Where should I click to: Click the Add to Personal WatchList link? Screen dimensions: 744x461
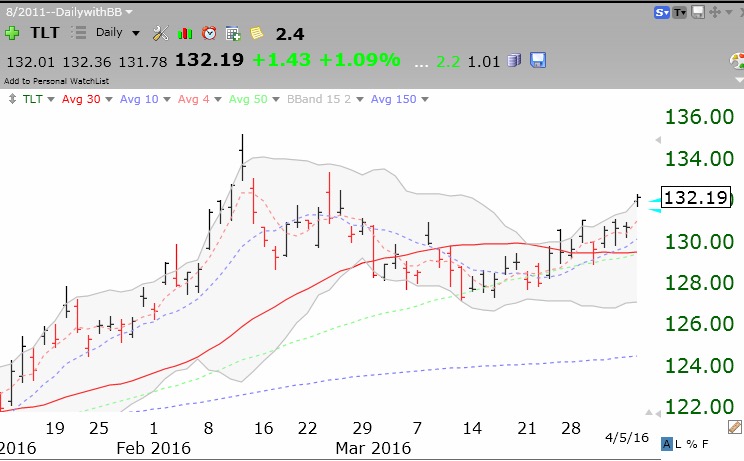point(56,81)
